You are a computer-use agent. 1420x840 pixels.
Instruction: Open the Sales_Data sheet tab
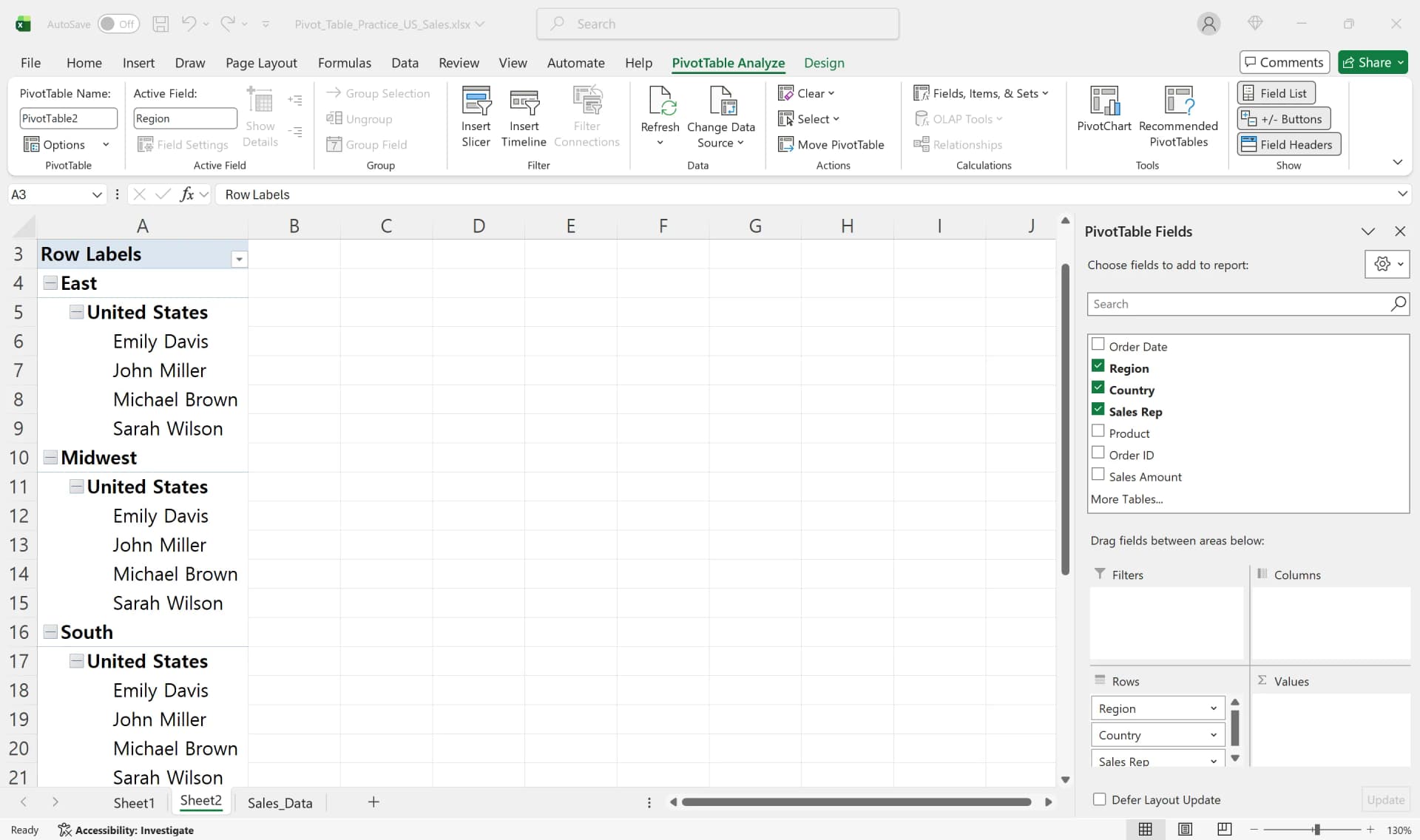point(279,802)
